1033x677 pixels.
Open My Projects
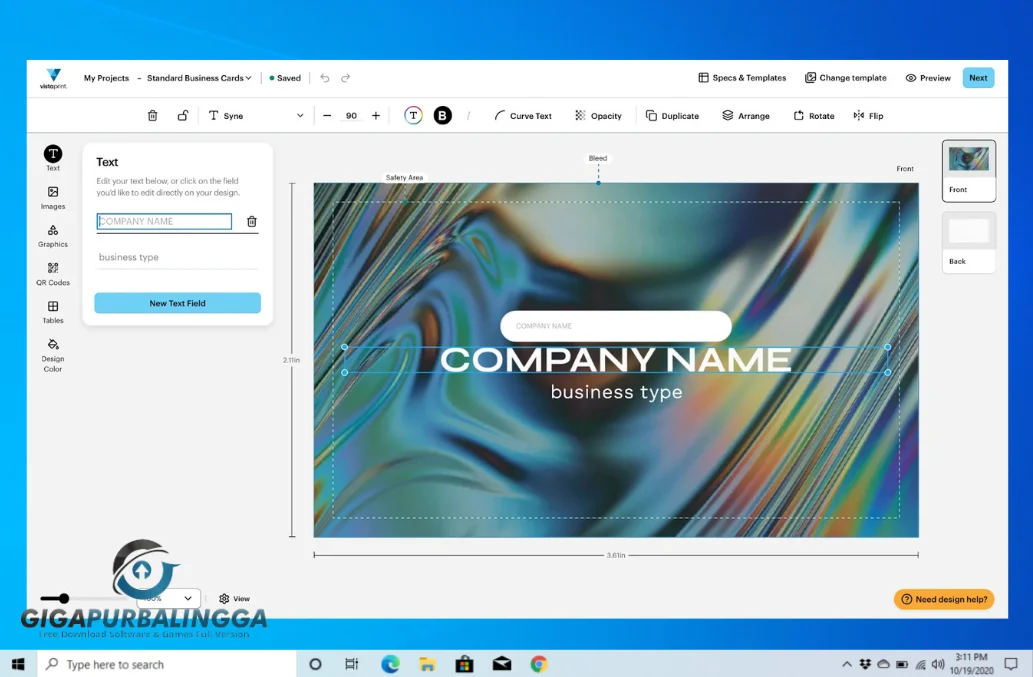point(106,78)
